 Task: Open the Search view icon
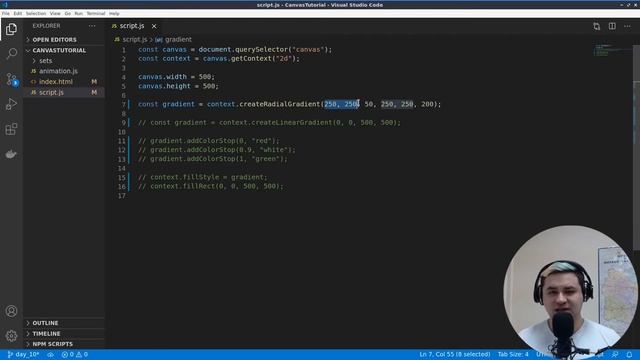pos(11,53)
